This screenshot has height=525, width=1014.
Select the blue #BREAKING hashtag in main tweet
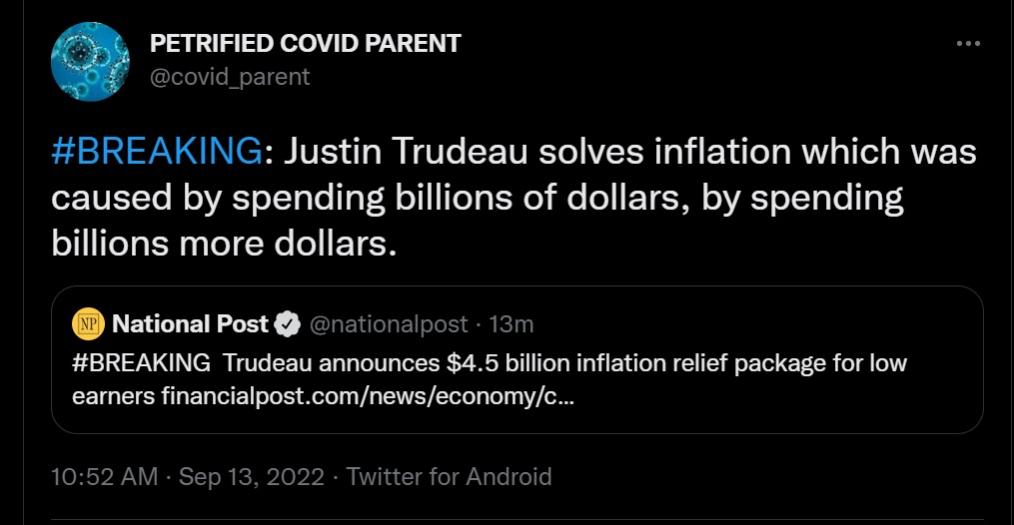click(156, 152)
